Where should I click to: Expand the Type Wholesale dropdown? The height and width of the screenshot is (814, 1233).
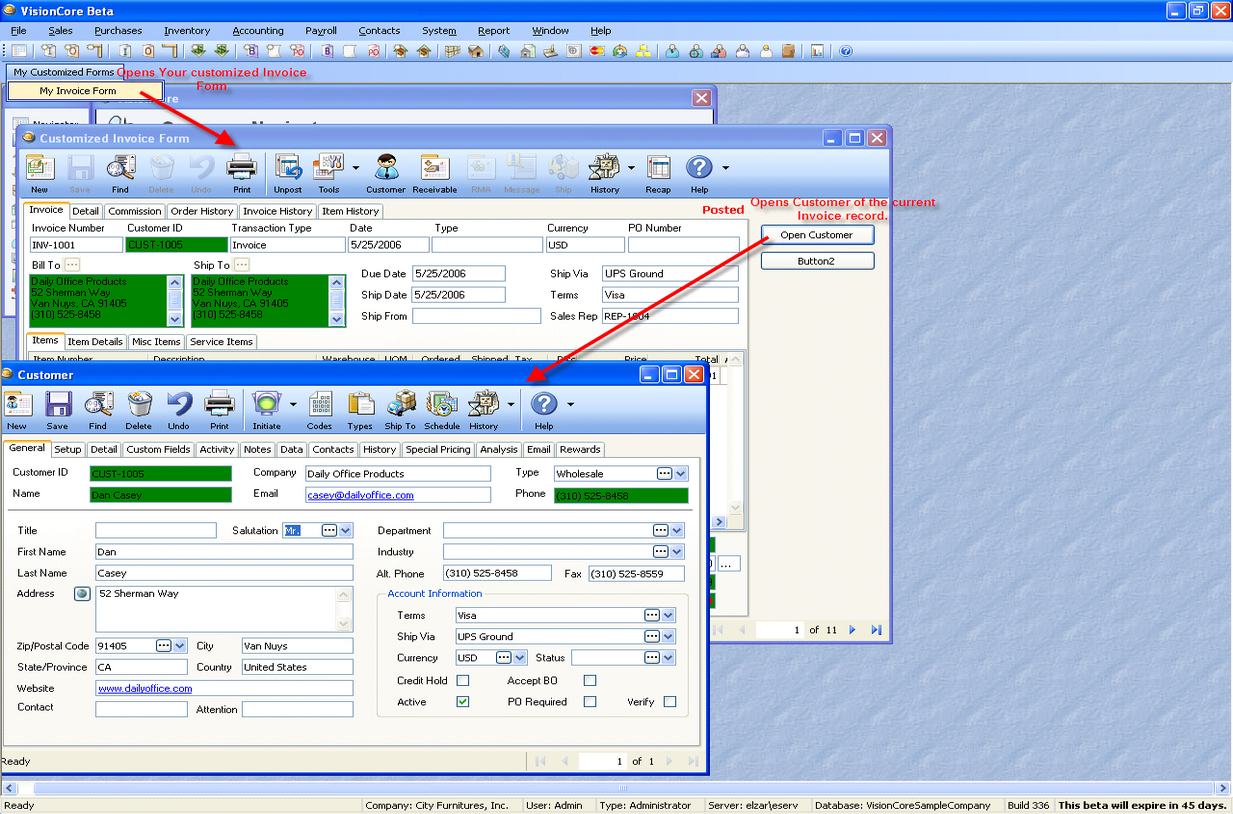point(681,474)
